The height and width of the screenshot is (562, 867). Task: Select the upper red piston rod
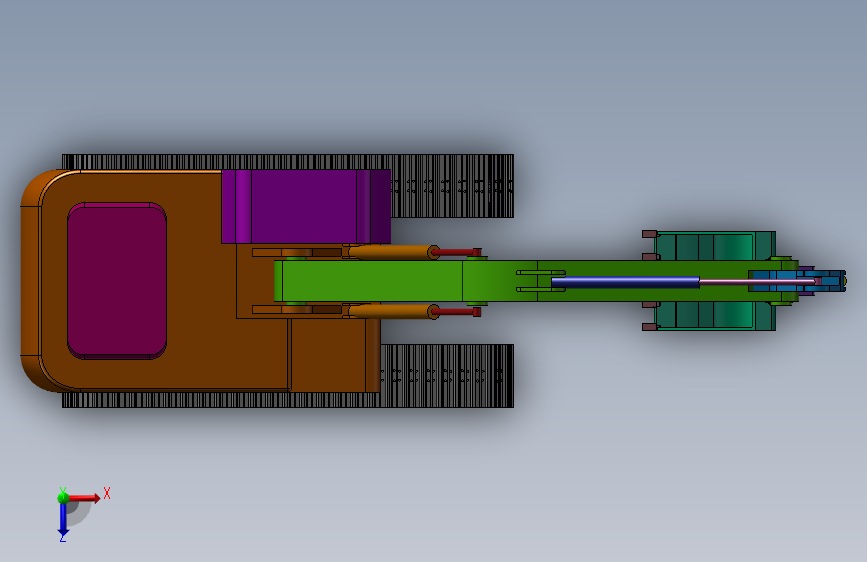coord(457,252)
